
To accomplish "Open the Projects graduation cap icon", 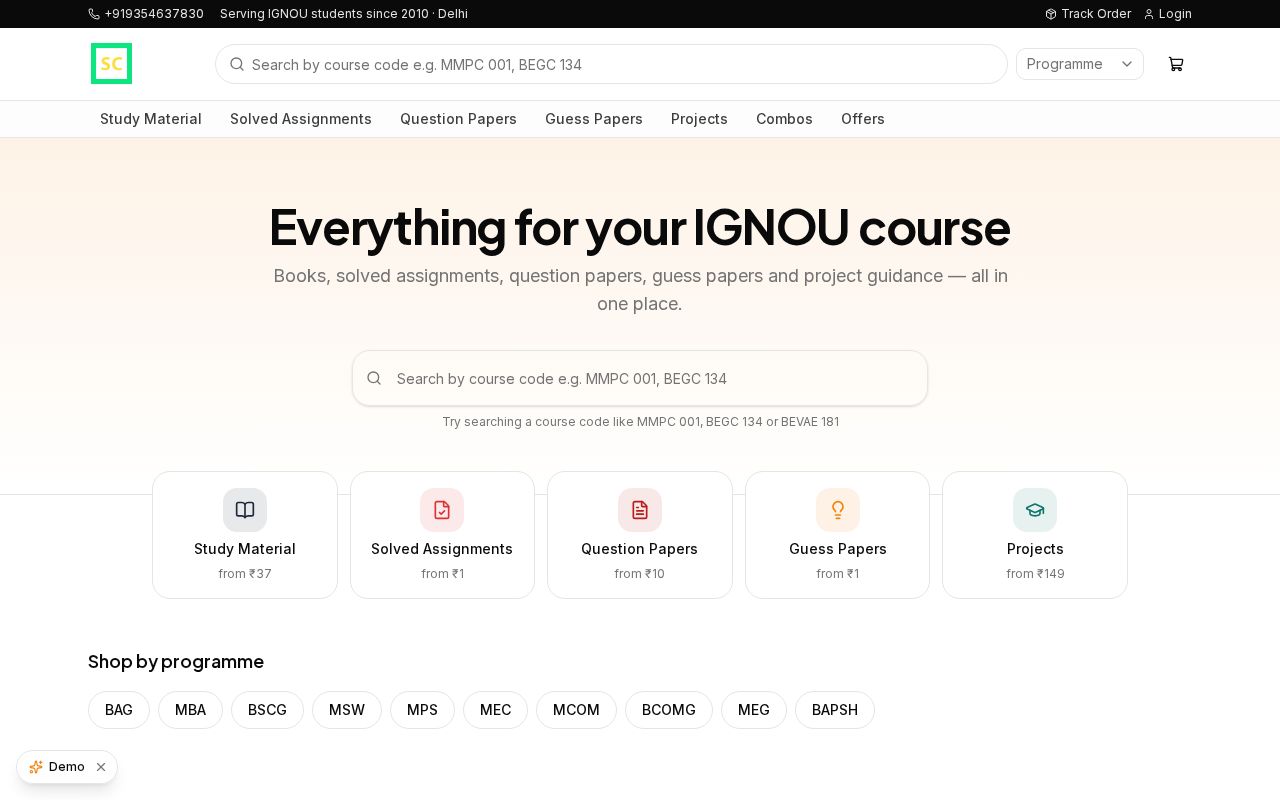I will (x=1035, y=510).
